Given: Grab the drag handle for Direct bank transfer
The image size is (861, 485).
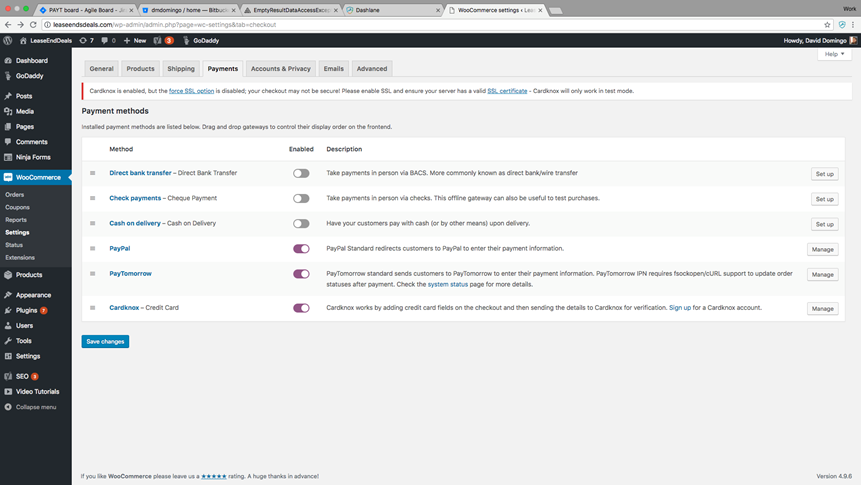Looking at the screenshot, I should tap(92, 173).
